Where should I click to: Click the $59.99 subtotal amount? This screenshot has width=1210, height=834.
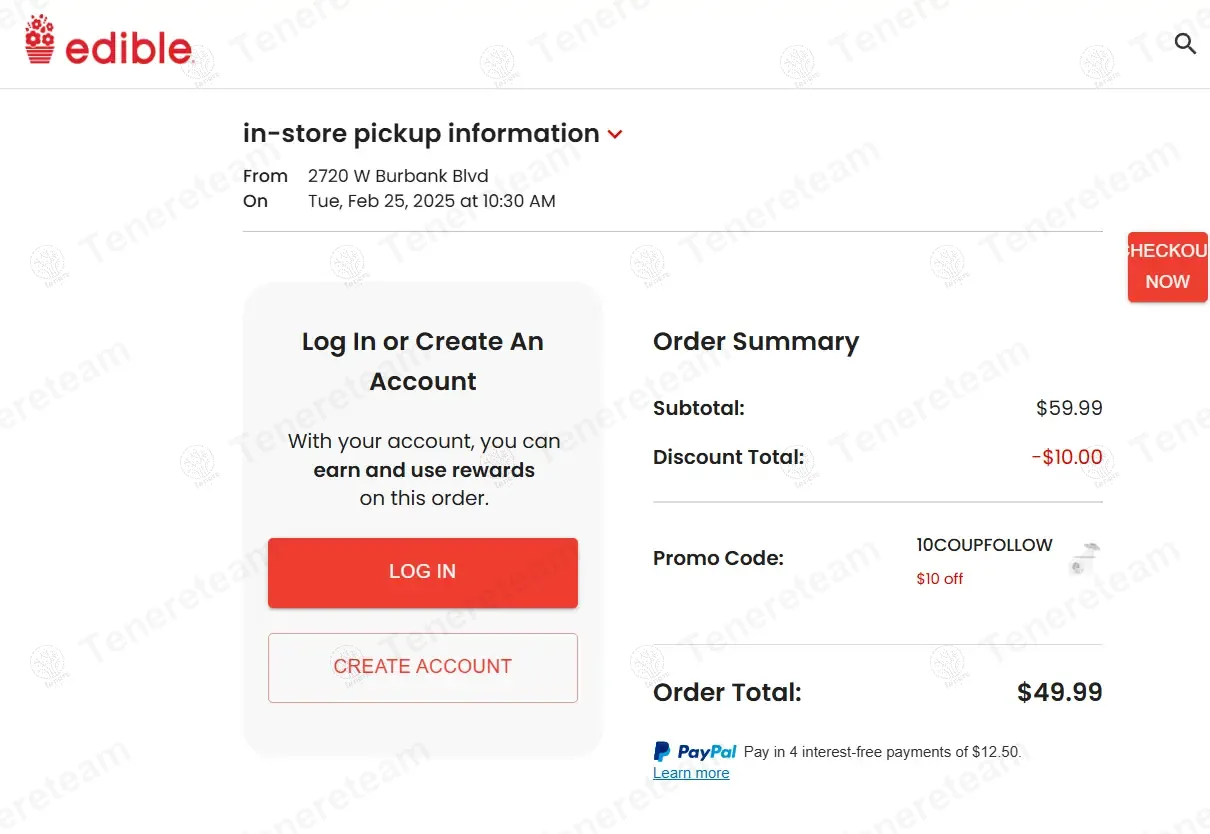click(x=1069, y=408)
